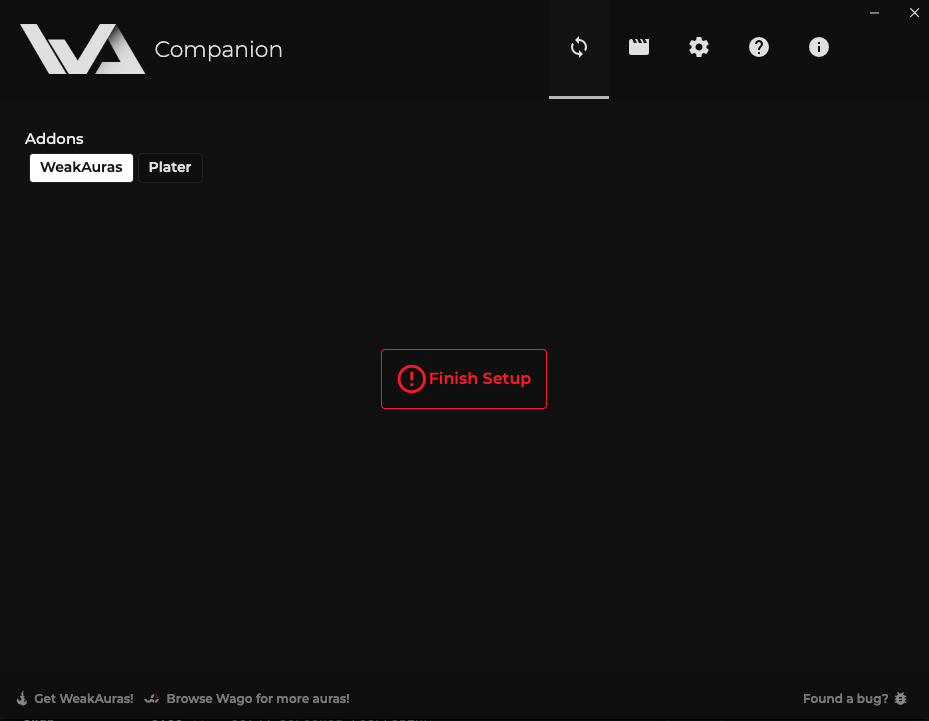Click the red exclamation warning icon

tap(411, 379)
